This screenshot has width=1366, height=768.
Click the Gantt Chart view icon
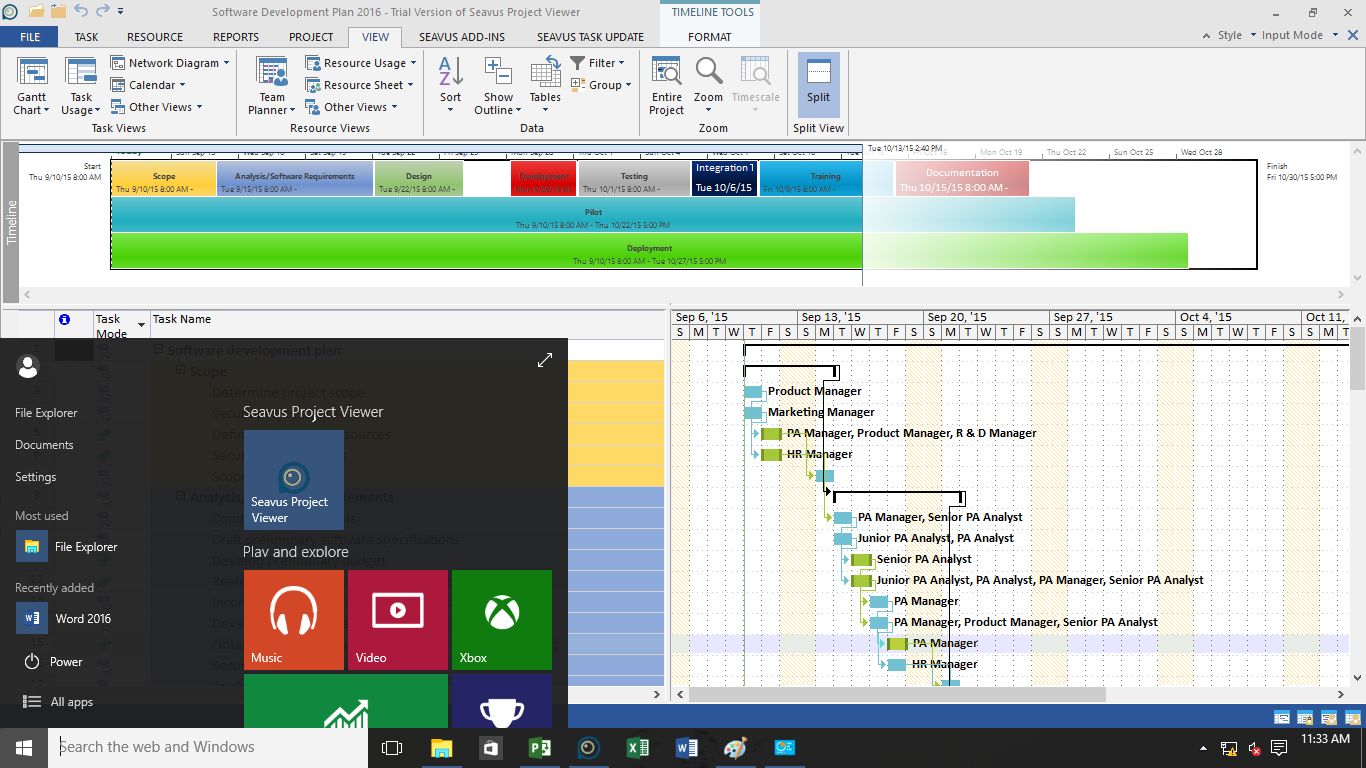pyautogui.click(x=32, y=84)
